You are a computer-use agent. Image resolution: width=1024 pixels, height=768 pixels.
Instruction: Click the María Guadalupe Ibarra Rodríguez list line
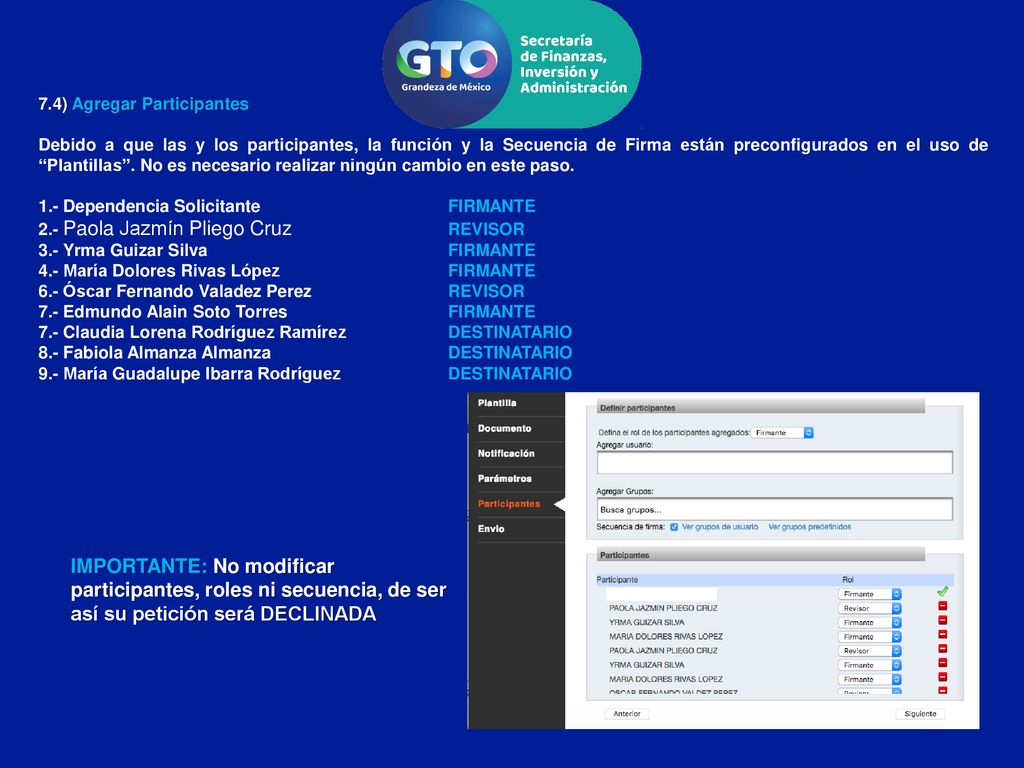pos(189,374)
